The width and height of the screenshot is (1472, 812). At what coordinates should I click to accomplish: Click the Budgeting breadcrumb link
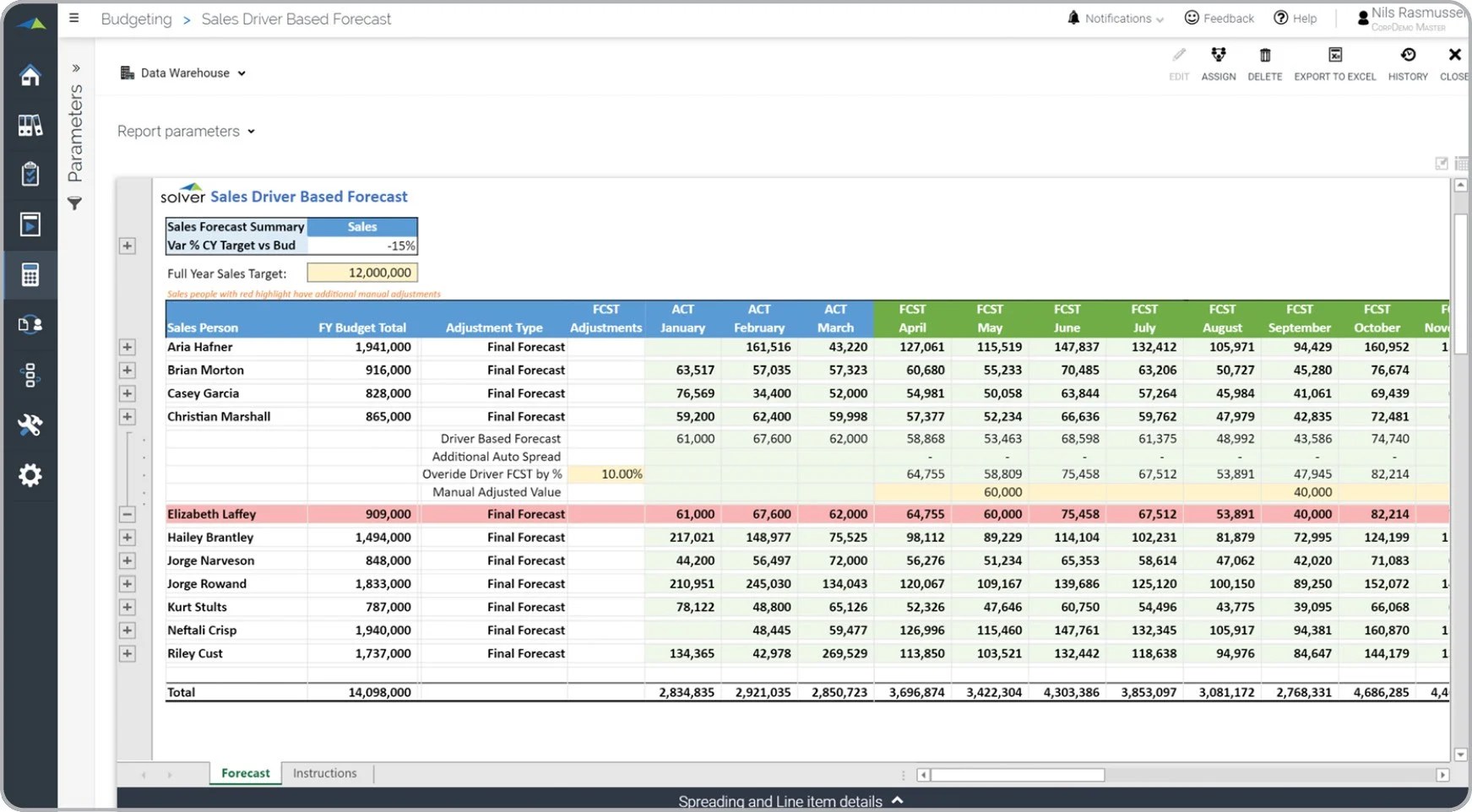pos(136,19)
